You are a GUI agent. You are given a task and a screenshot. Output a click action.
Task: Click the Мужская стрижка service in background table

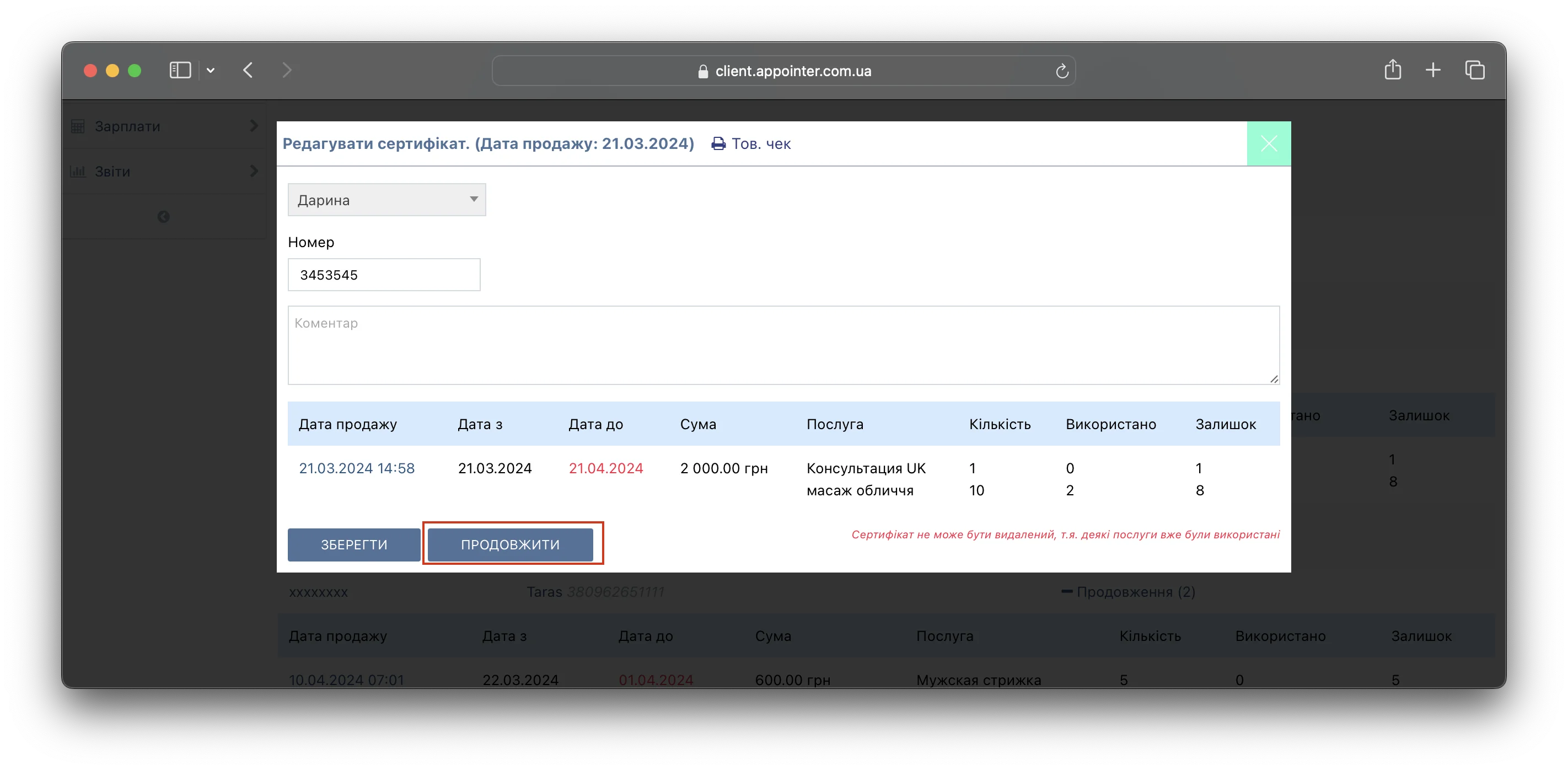[979, 680]
